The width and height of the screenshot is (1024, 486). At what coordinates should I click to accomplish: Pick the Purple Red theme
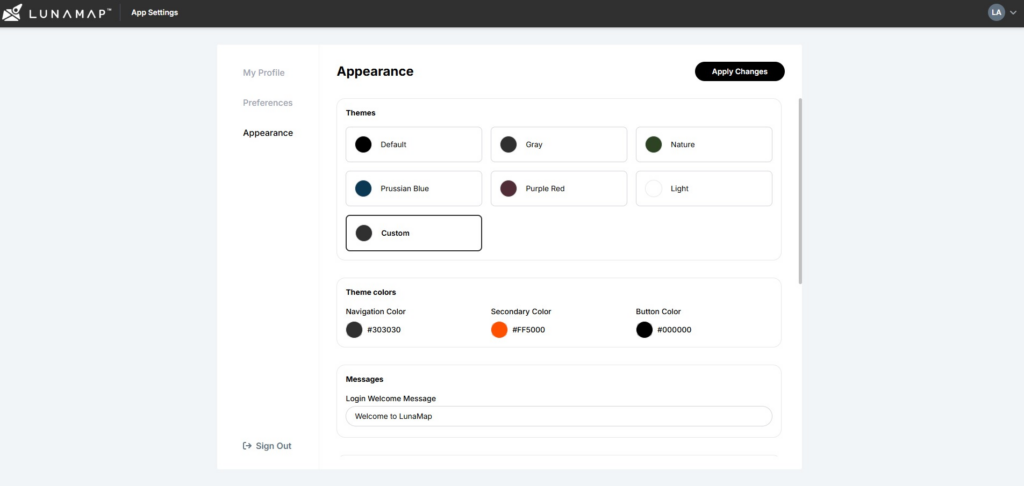pyautogui.click(x=558, y=188)
